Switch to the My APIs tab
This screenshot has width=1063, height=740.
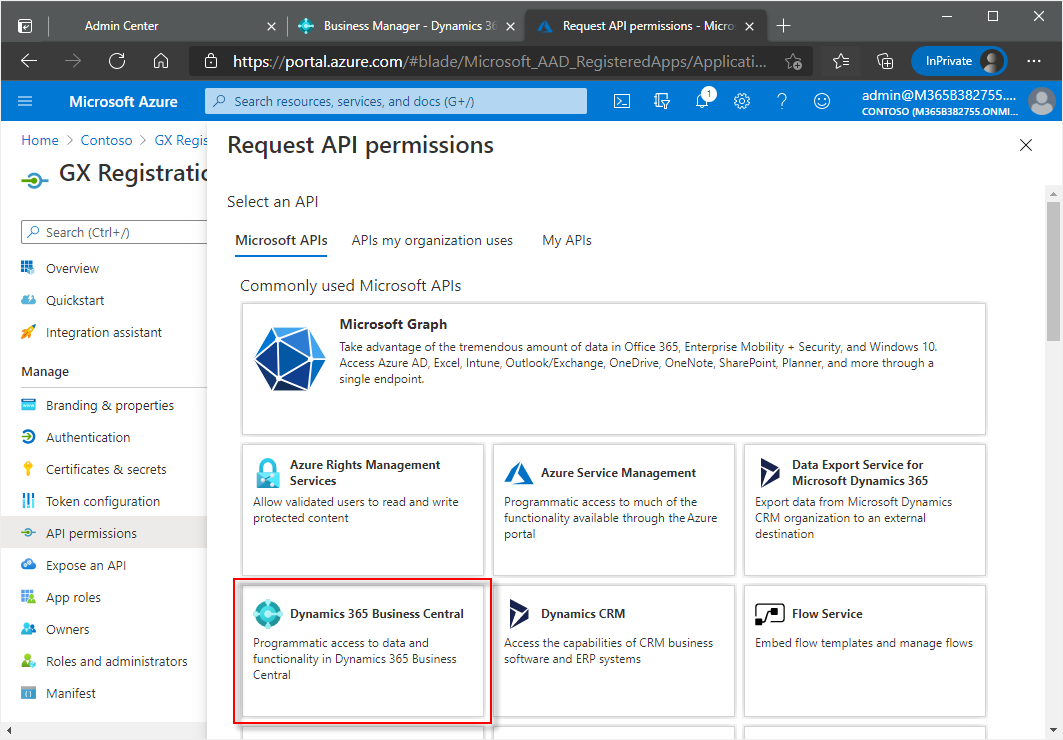[566, 240]
